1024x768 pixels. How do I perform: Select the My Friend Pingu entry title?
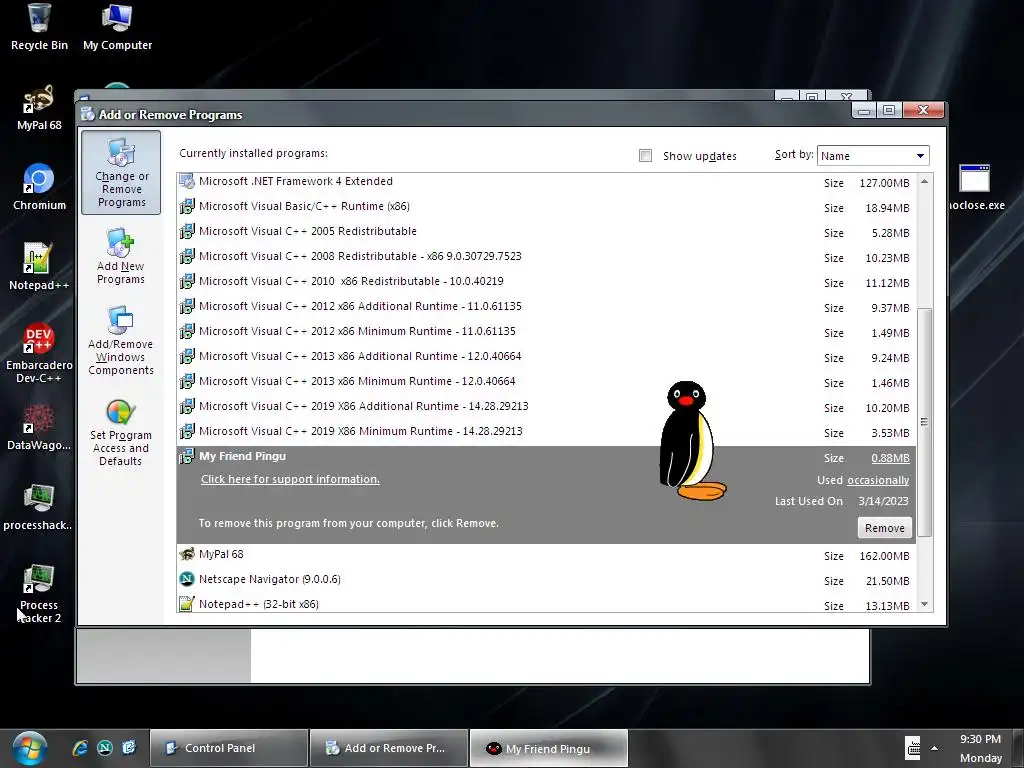[242, 456]
